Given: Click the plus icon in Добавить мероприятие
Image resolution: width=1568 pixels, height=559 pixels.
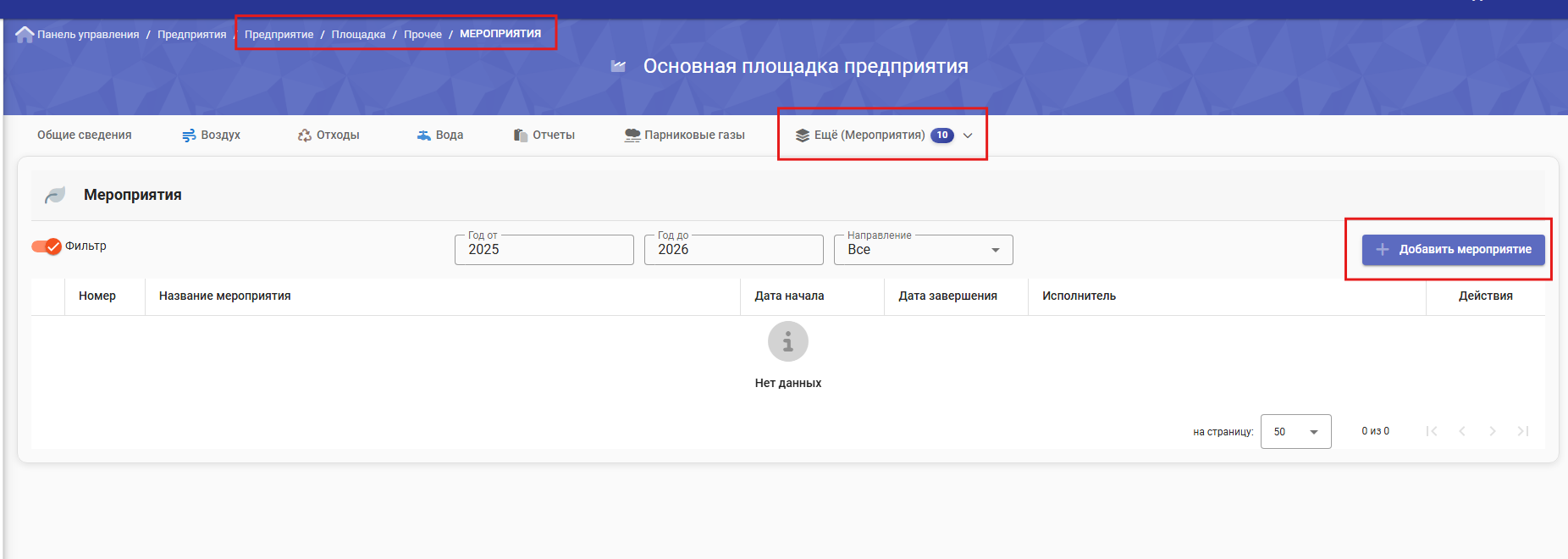Looking at the screenshot, I should coord(1383,249).
